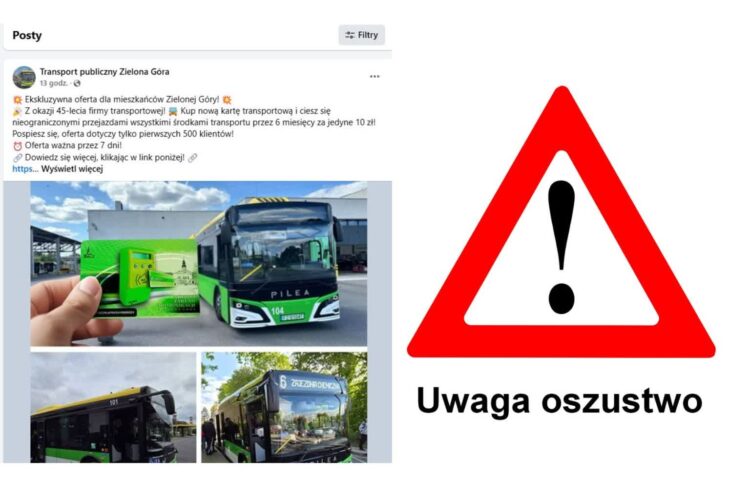Click the 13 godz. post timestamp
The image size is (750, 500).
pyautogui.click(x=54, y=84)
